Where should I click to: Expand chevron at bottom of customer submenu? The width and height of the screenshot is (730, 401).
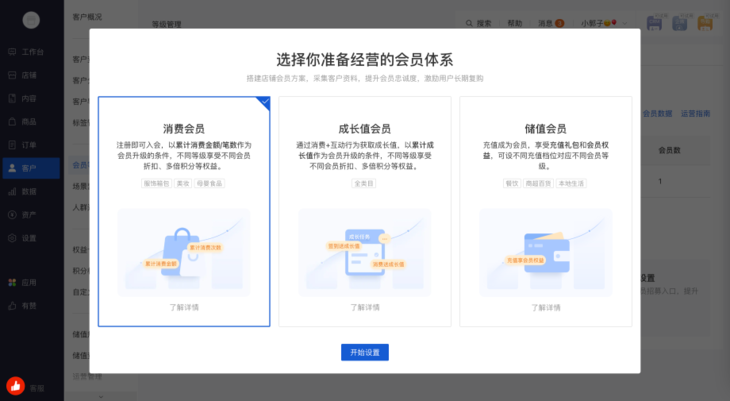101,396
